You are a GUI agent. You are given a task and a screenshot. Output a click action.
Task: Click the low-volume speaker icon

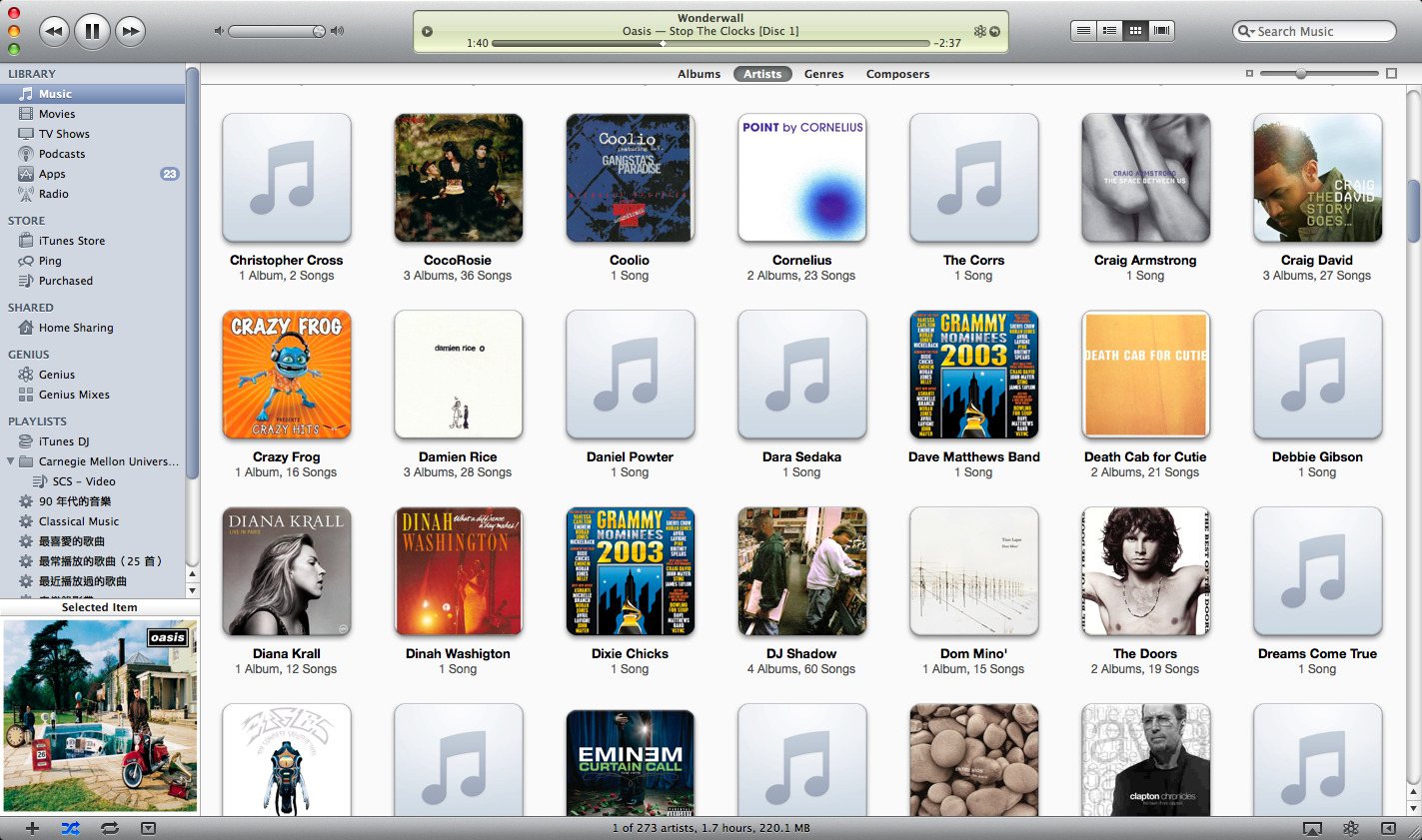(x=219, y=31)
